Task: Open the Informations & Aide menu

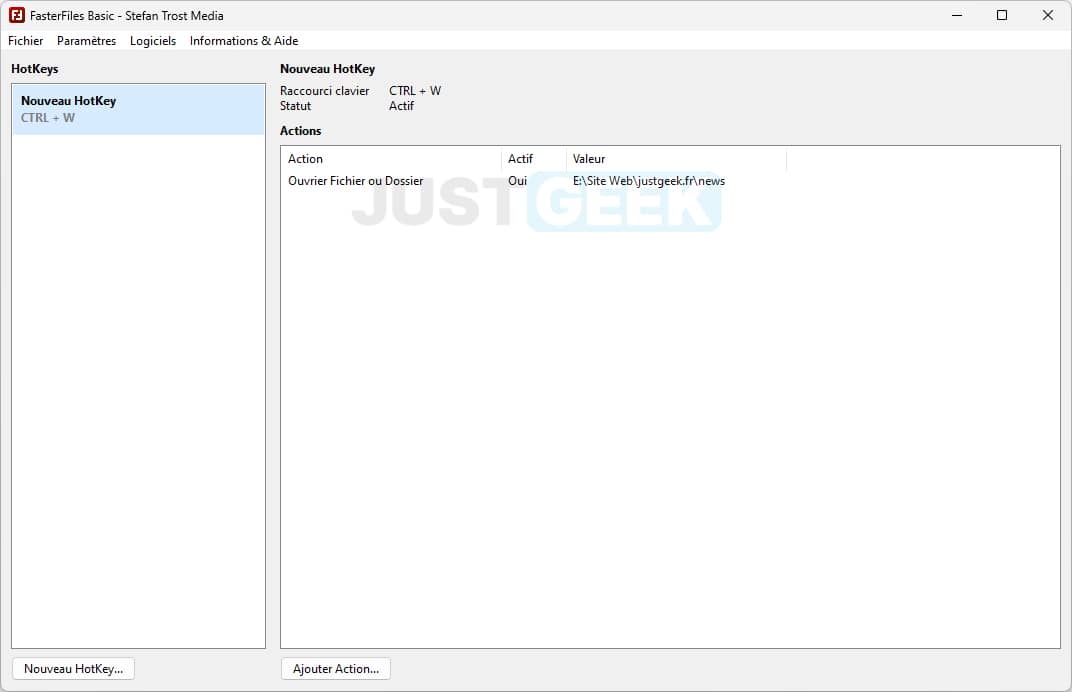Action: pos(244,41)
